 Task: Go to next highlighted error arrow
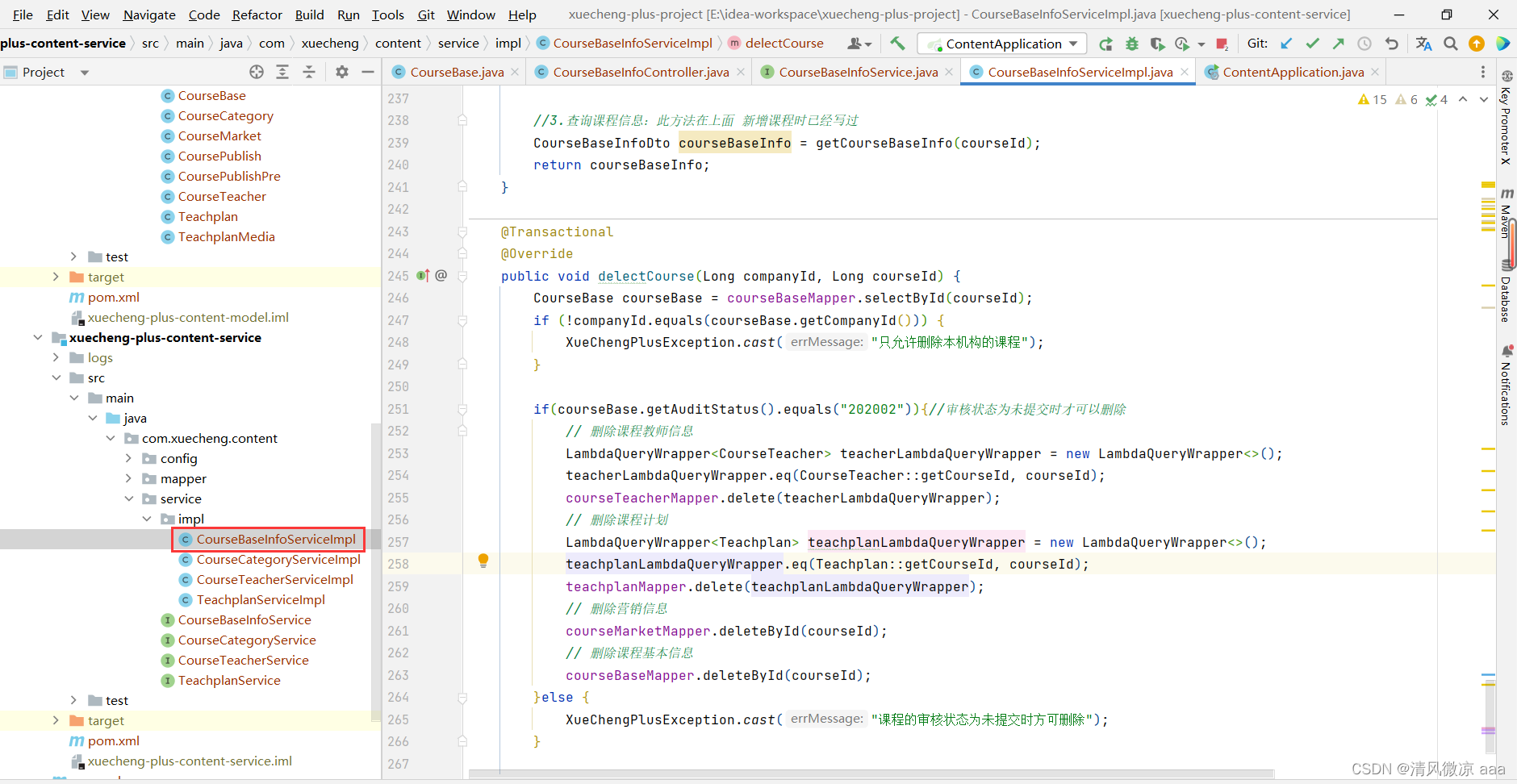1484,99
